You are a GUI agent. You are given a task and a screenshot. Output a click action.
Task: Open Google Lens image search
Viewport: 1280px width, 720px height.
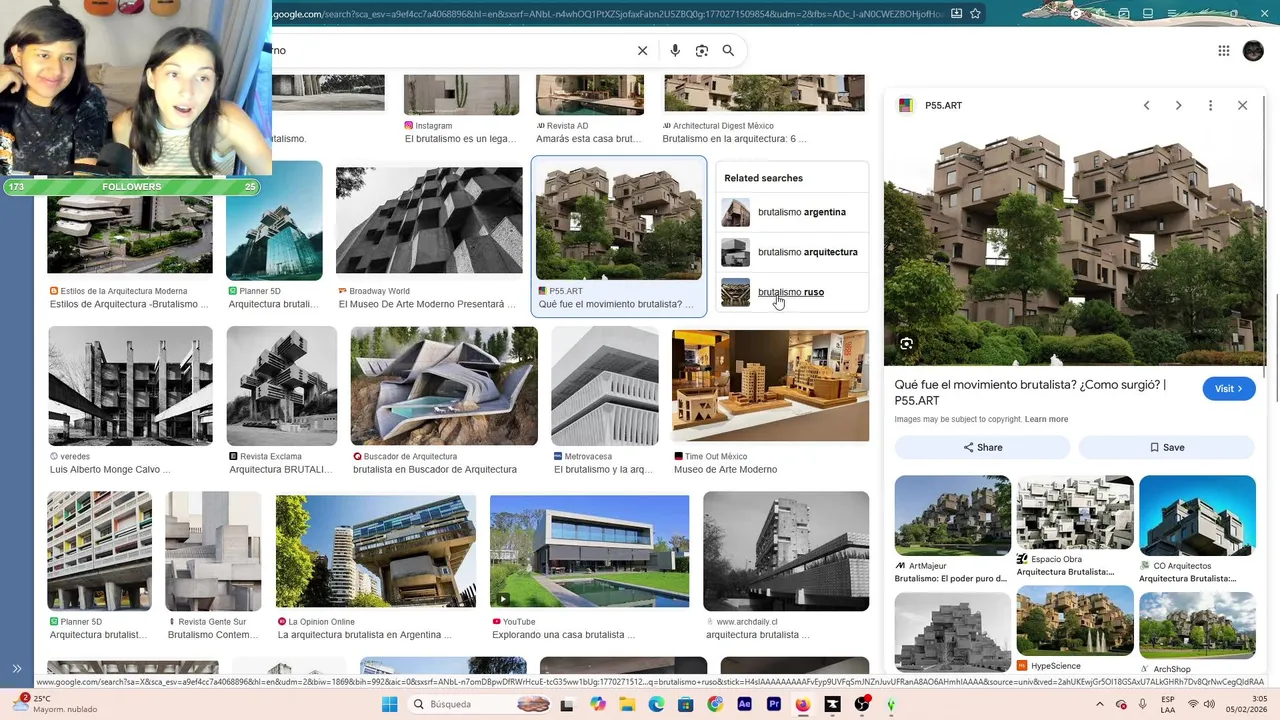tap(702, 51)
